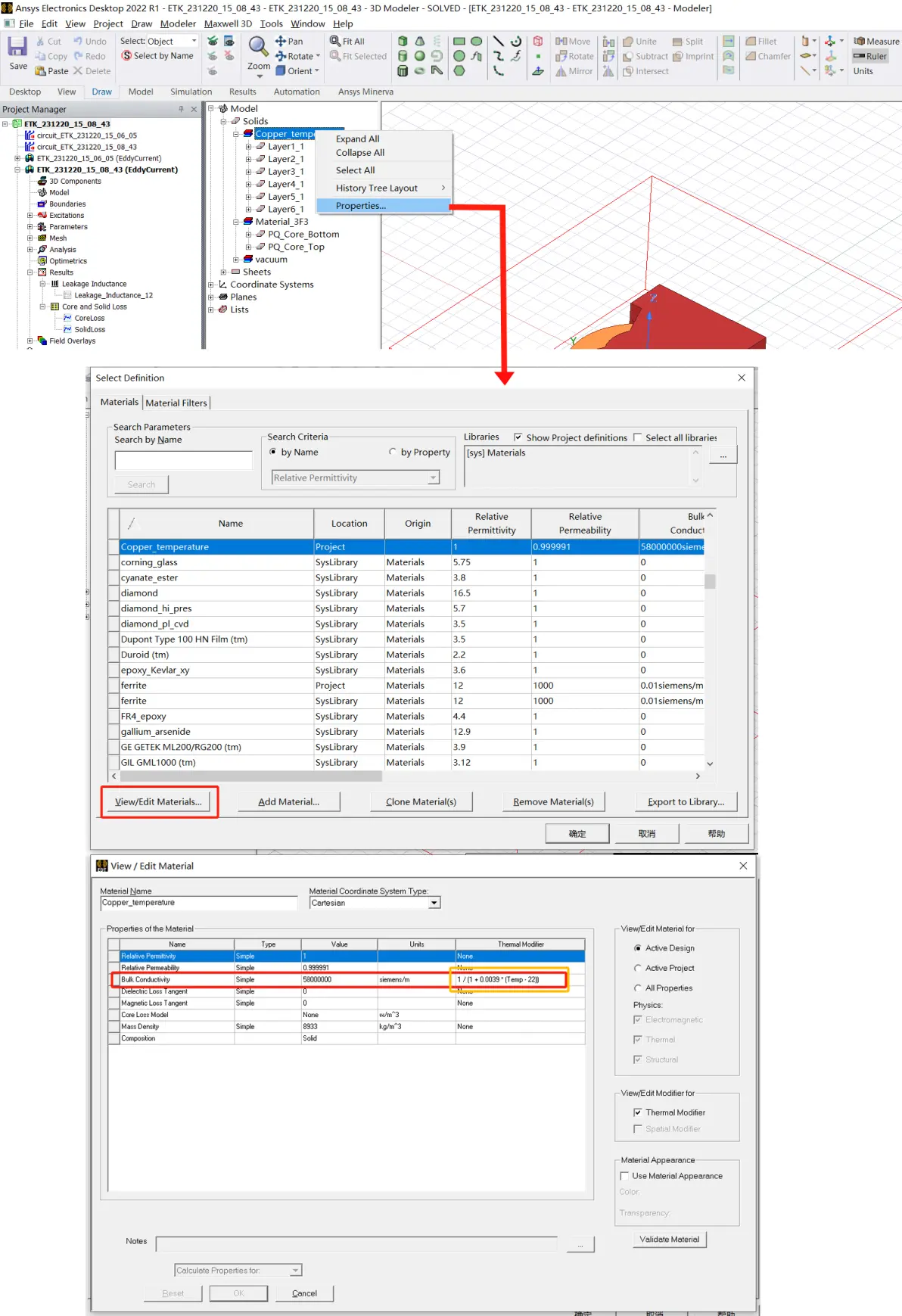Viewport: 902px width, 1316px height.
Task: Expand the Layer1_1 tree node
Action: point(249,147)
